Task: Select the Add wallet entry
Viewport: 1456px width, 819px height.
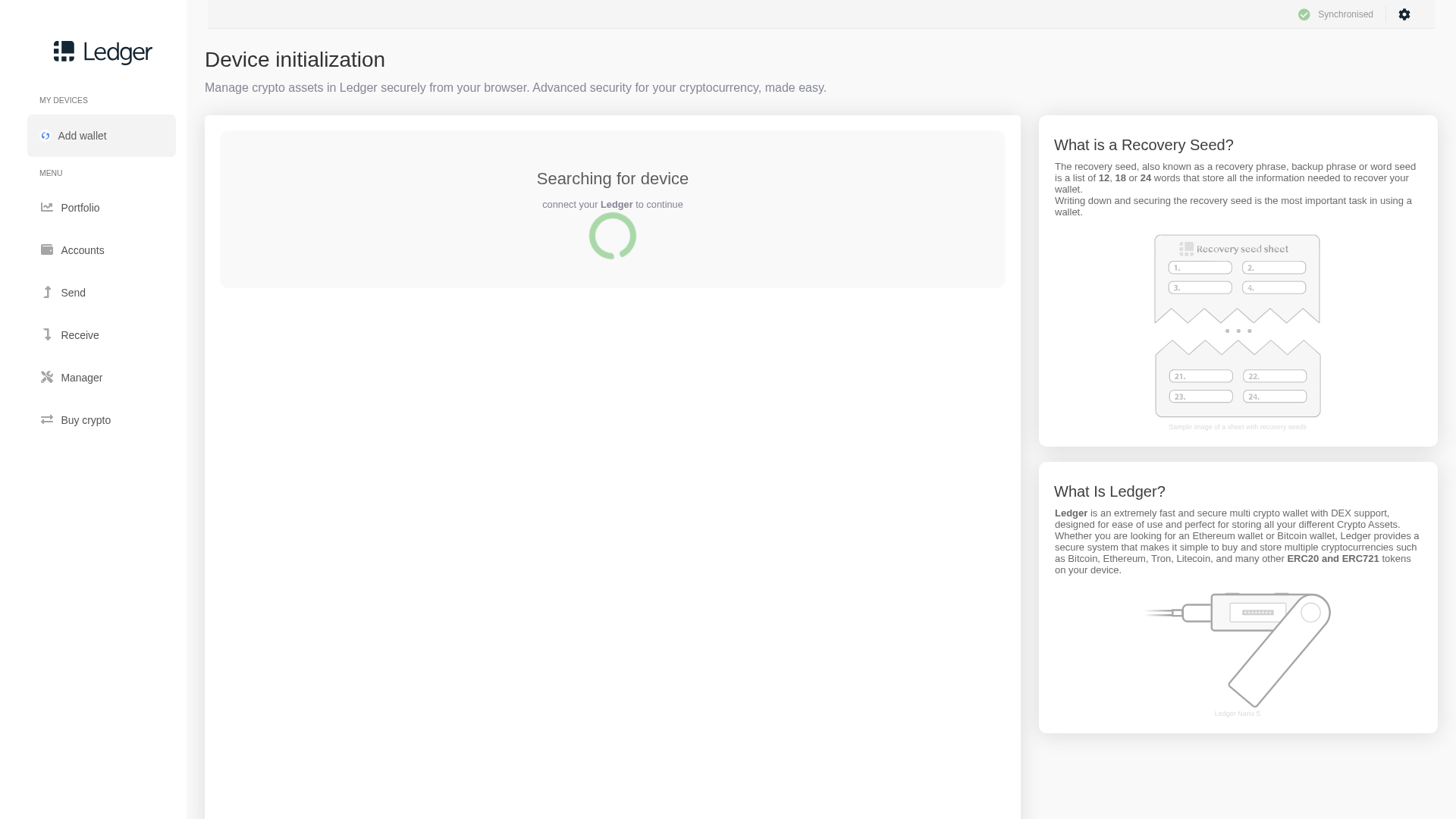Action: pos(102,136)
